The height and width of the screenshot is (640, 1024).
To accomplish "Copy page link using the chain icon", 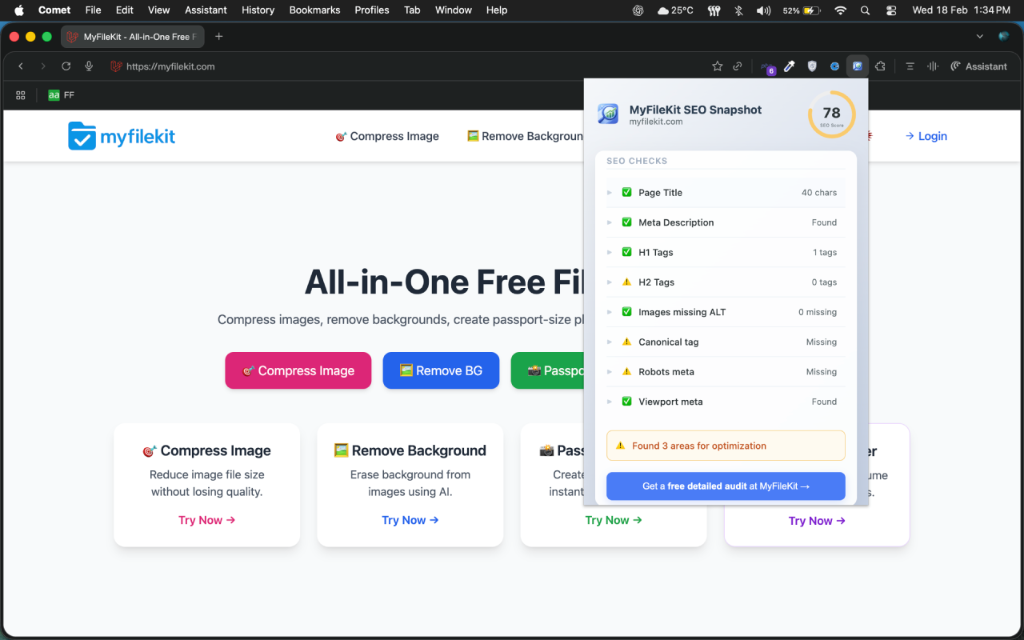I will tap(737, 66).
